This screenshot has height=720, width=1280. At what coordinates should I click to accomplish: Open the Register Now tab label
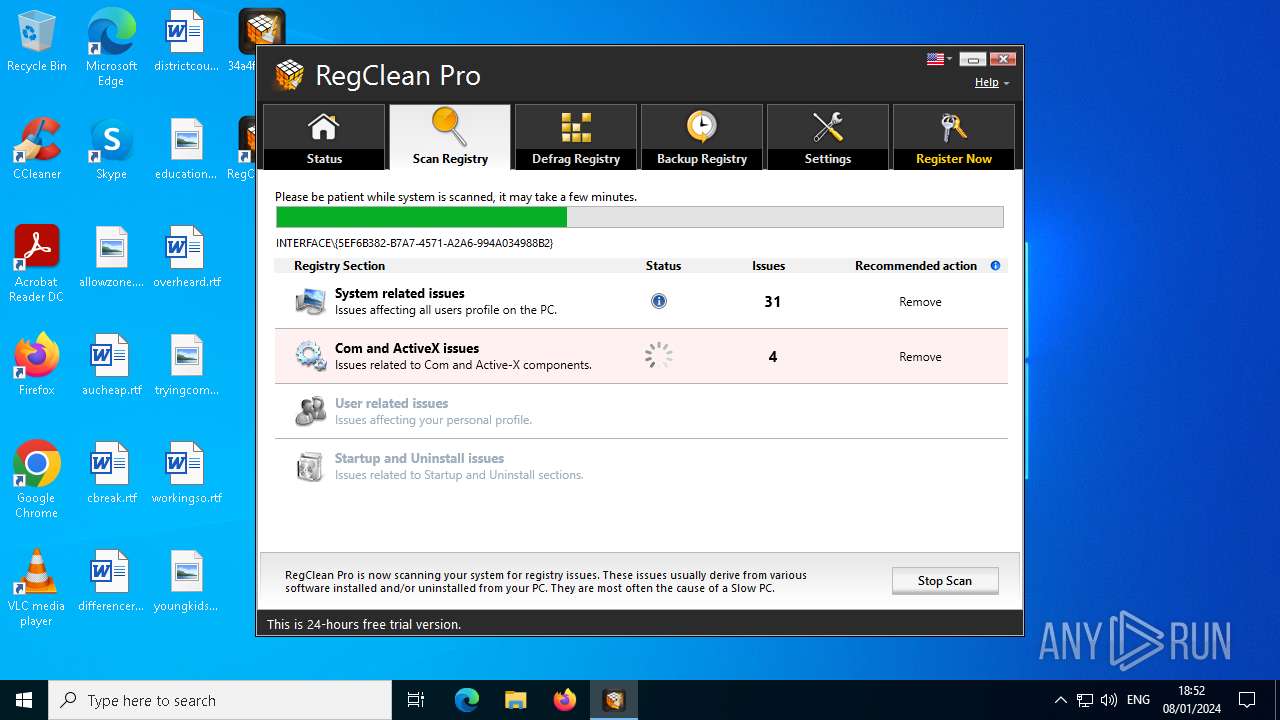954,159
